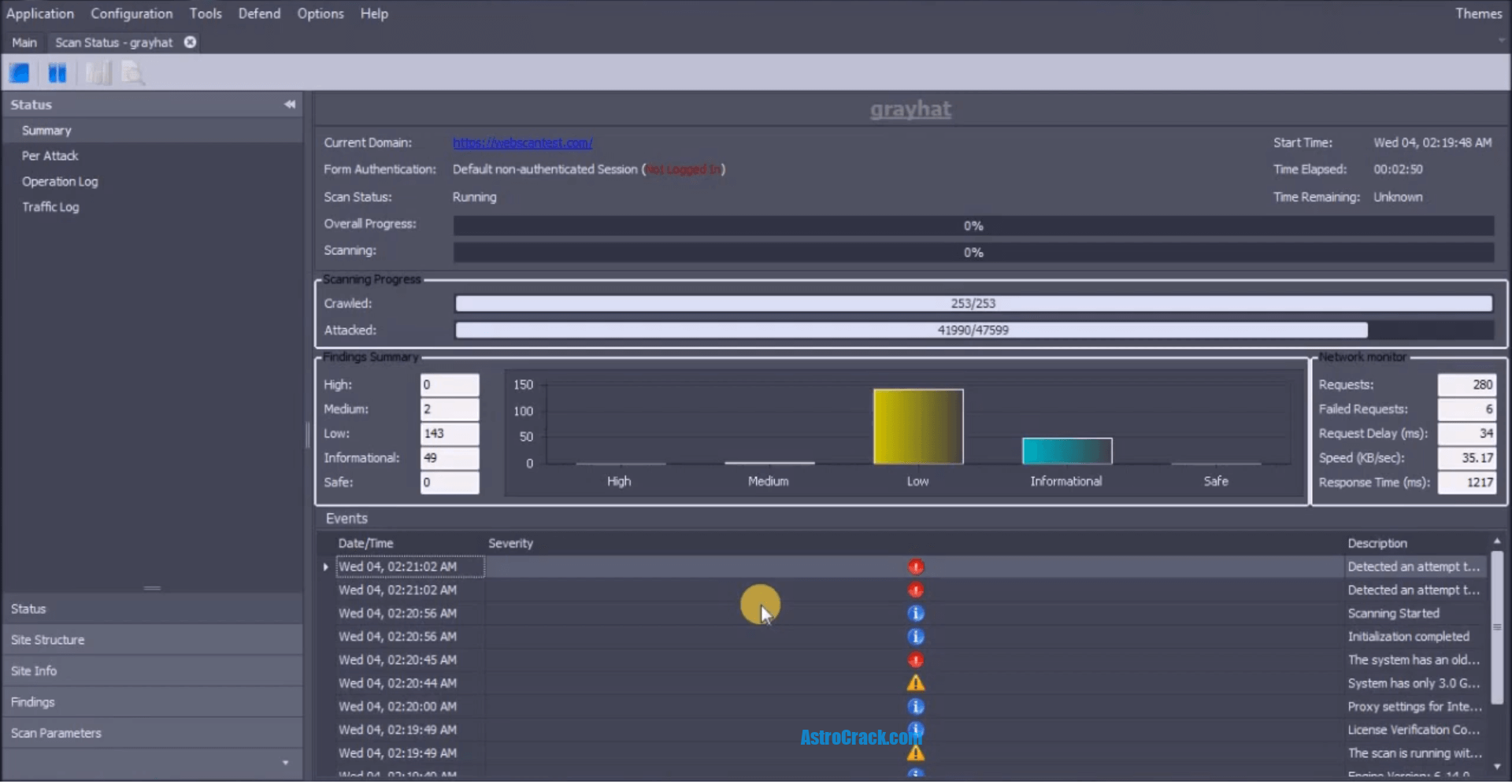Open the https://webscantest.com/ link
1512x784 pixels.
522,142
